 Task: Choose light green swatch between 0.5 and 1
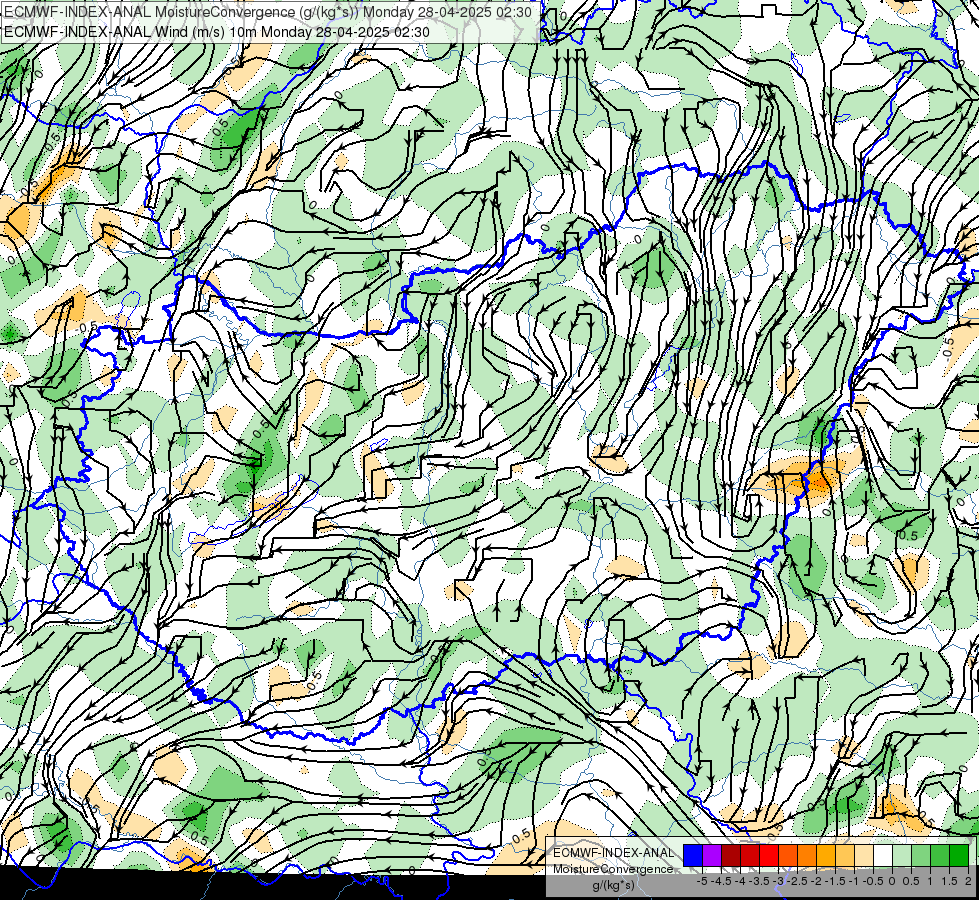tap(921, 855)
